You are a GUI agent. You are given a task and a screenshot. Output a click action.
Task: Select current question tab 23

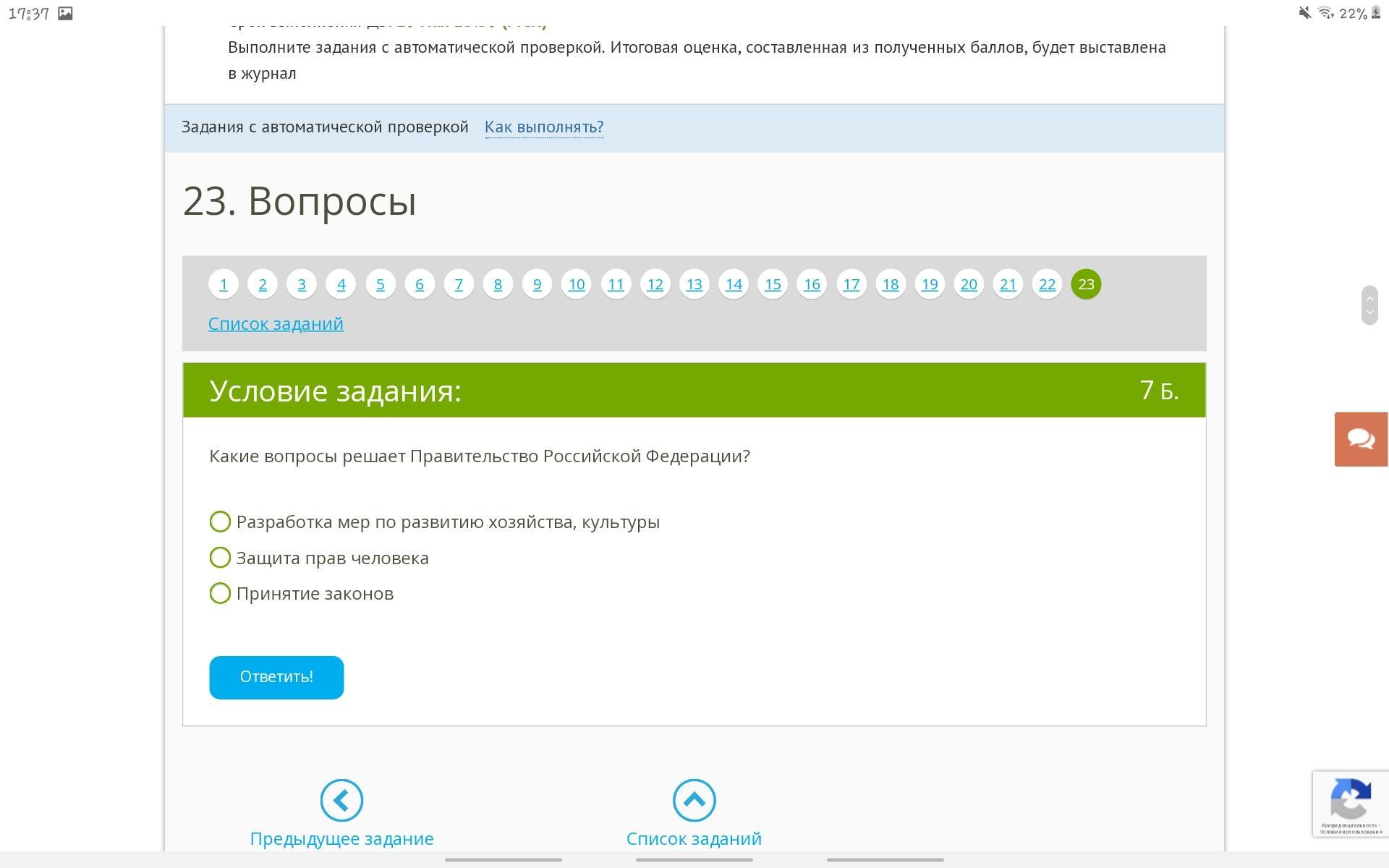[1086, 284]
